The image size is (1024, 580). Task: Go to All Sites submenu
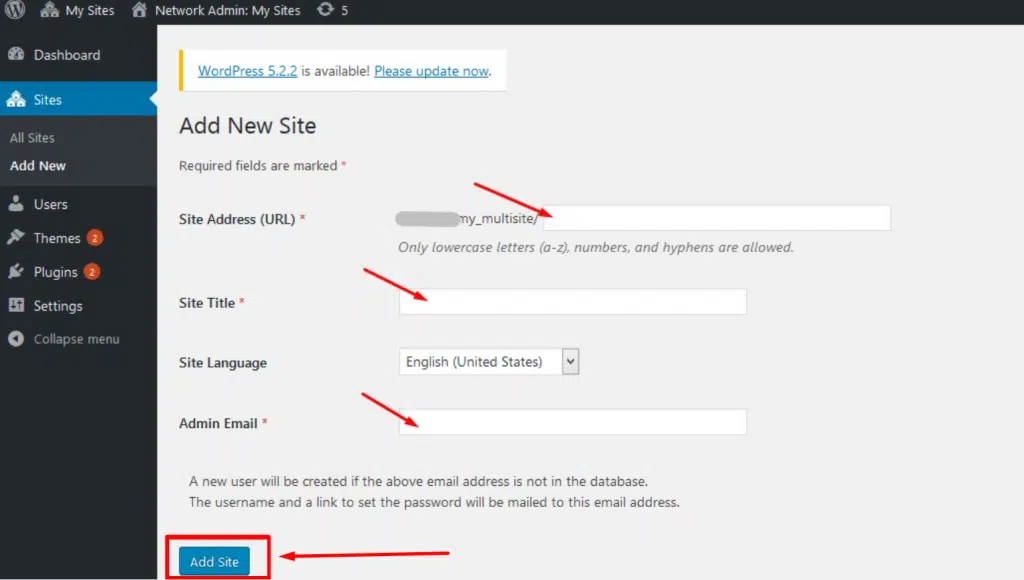[x=32, y=138]
